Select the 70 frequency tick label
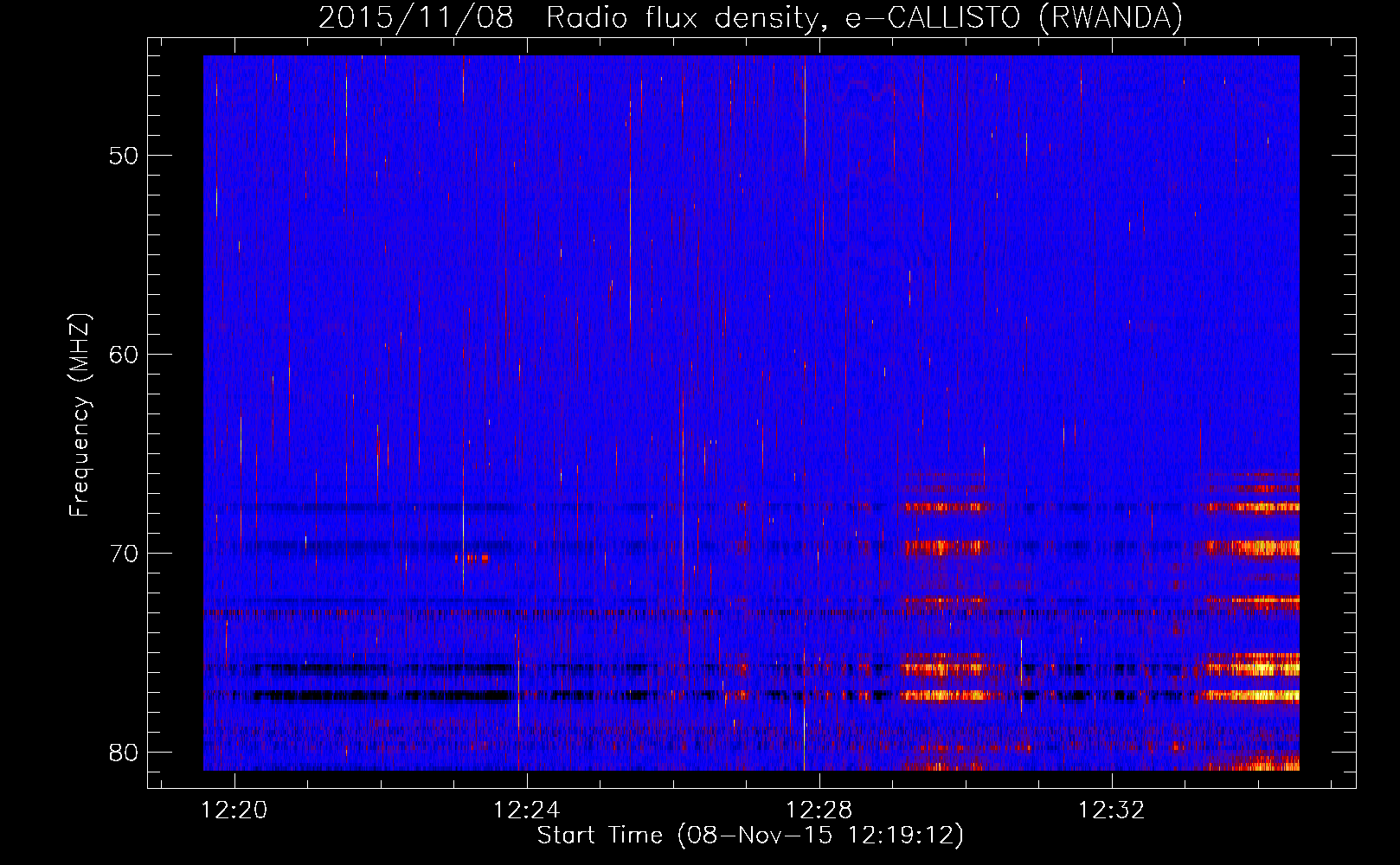 point(123,554)
